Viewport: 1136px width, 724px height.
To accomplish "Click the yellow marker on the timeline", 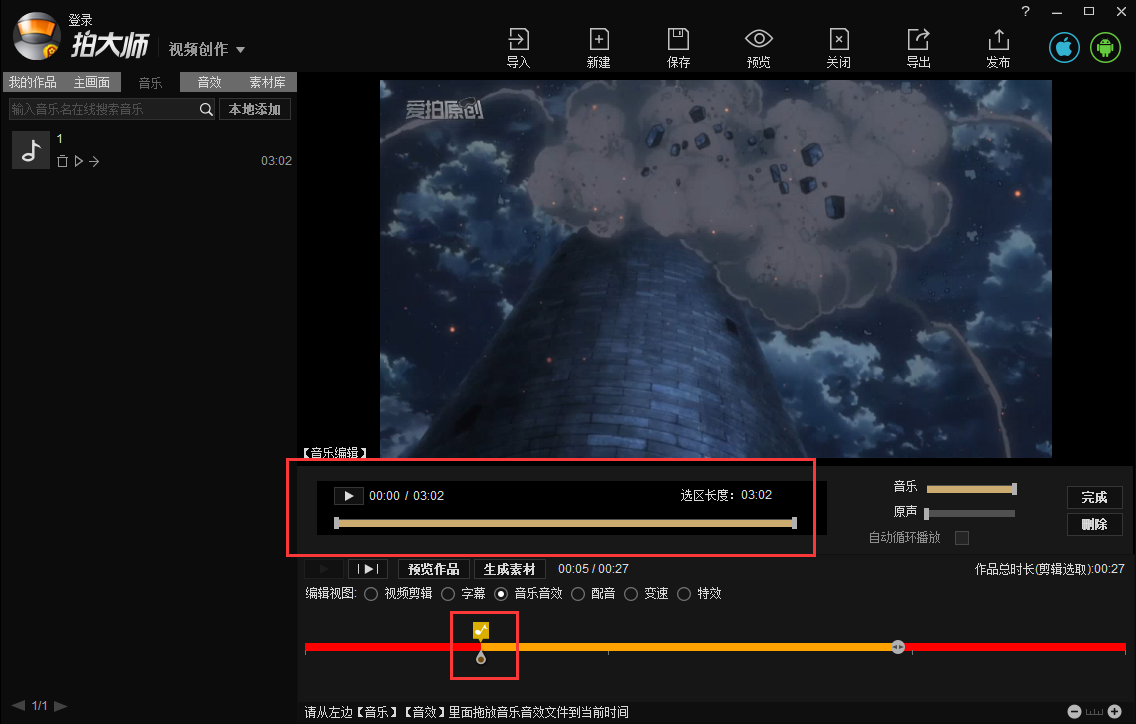I will tap(481, 630).
